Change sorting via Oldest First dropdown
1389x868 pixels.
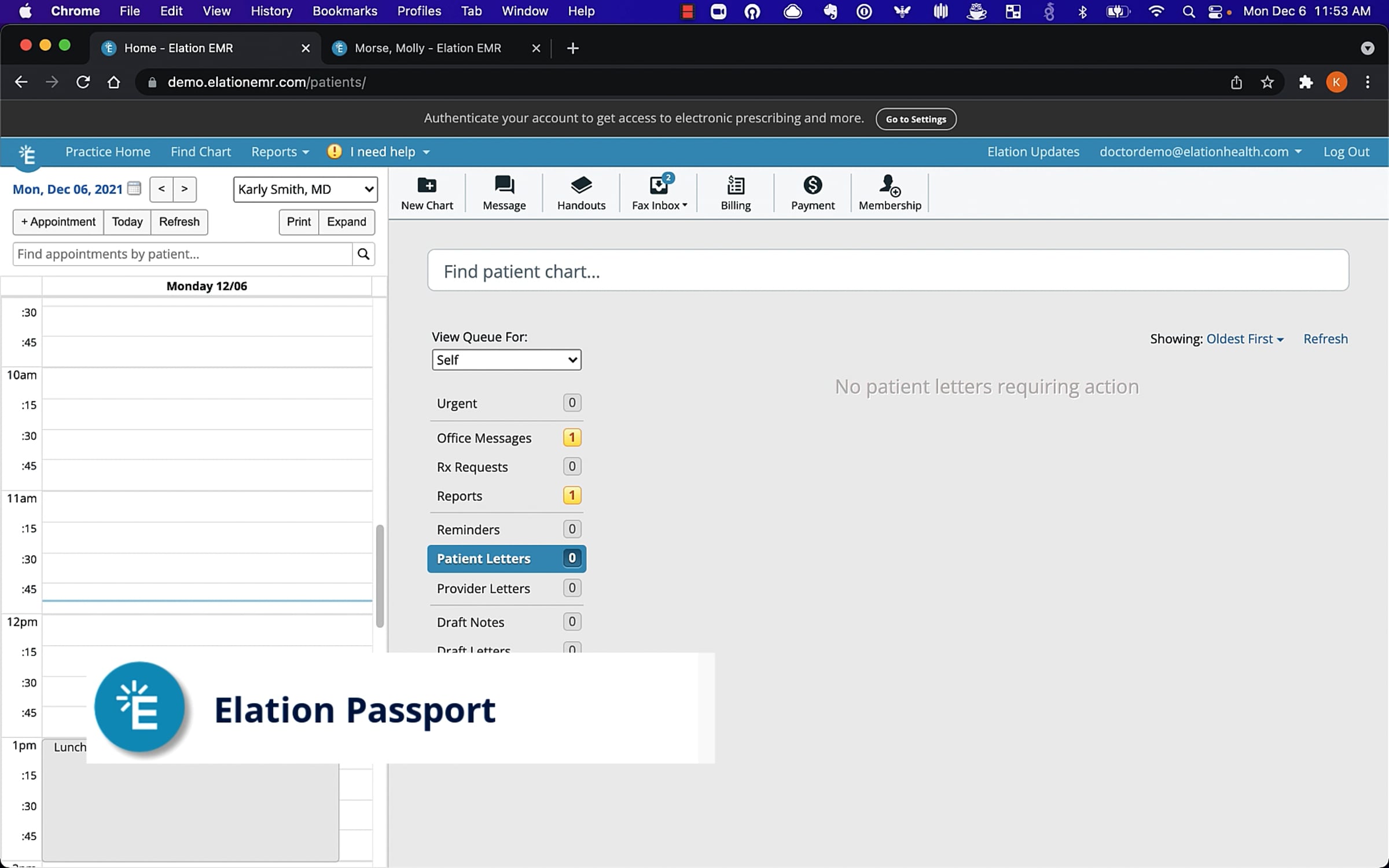point(1245,339)
